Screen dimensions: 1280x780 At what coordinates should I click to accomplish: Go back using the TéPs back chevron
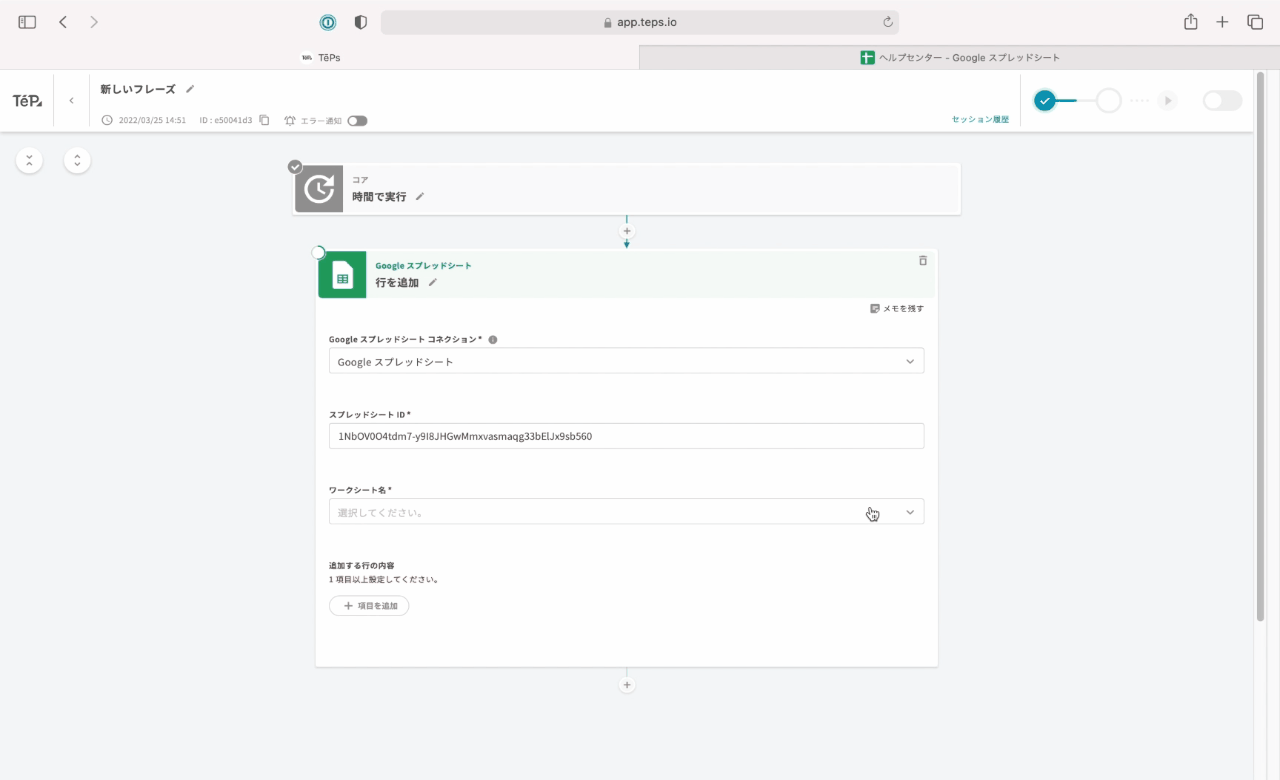[x=71, y=101]
